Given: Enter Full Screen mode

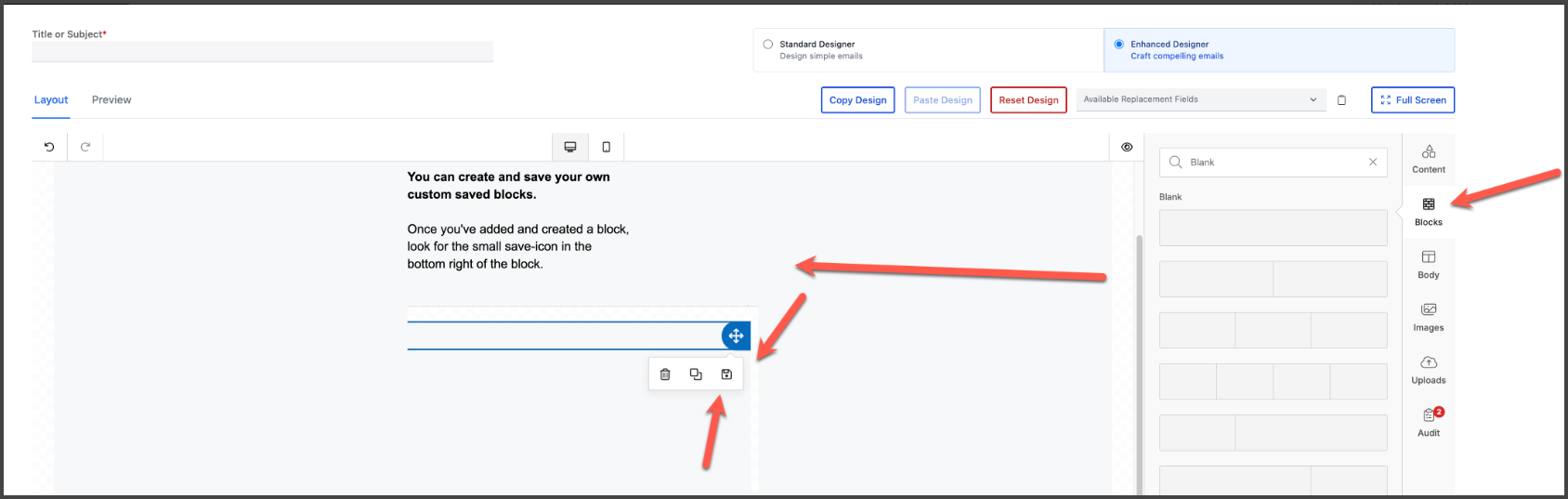Looking at the screenshot, I should pyautogui.click(x=1412, y=100).
